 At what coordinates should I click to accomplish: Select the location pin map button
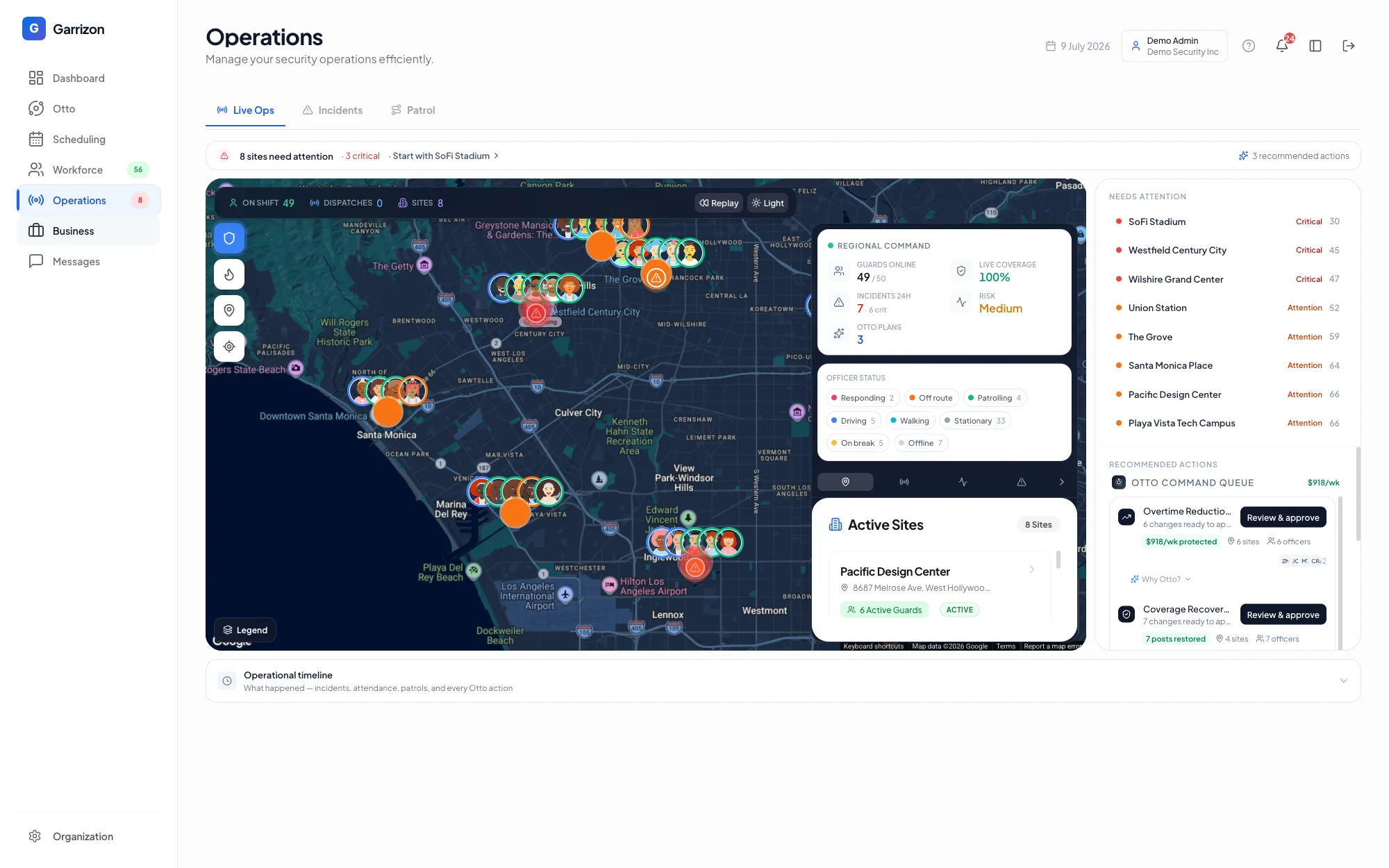229,310
